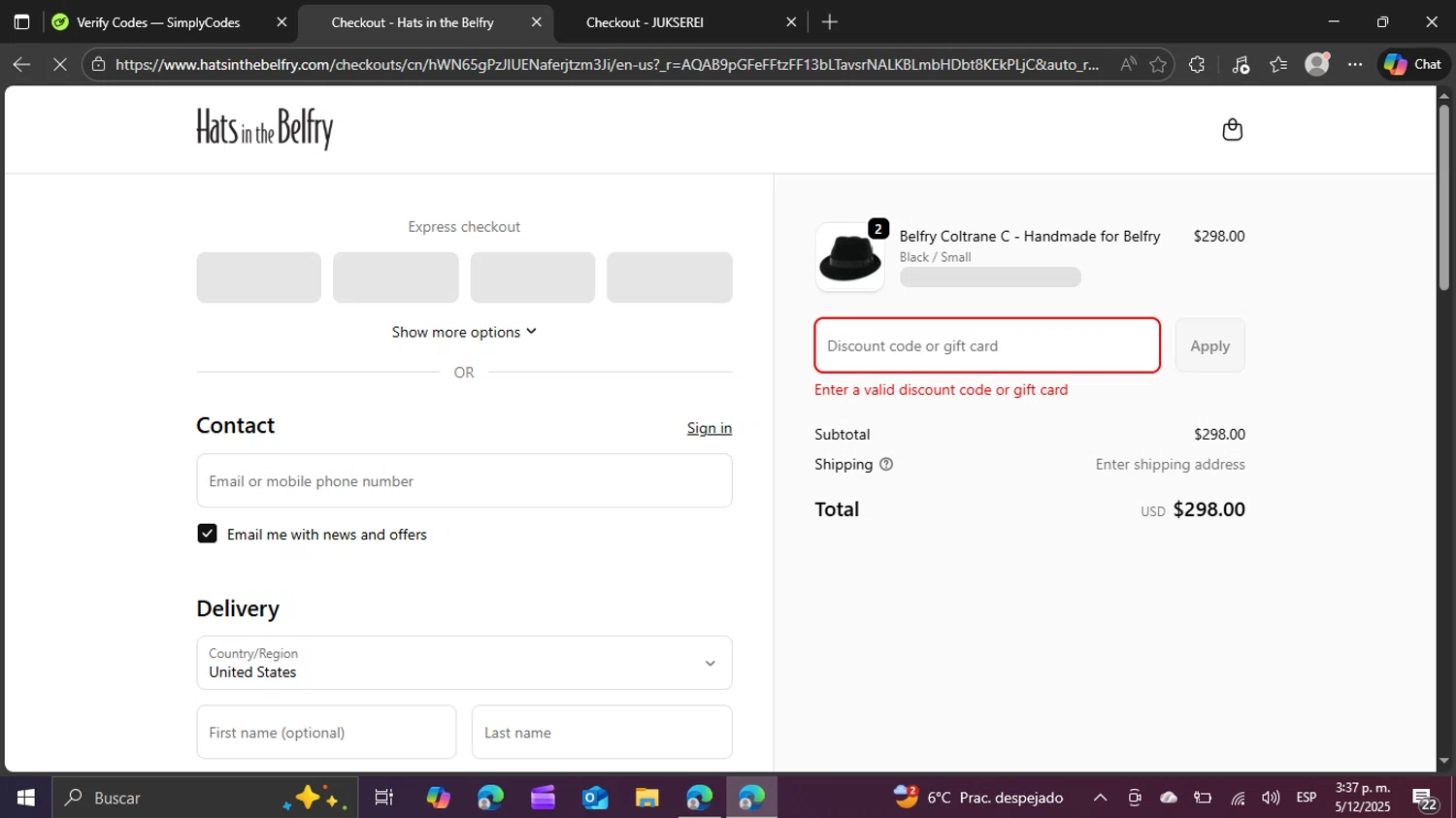Show hidden system tray icons chevron
Image resolution: width=1456 pixels, height=818 pixels.
(1100, 798)
